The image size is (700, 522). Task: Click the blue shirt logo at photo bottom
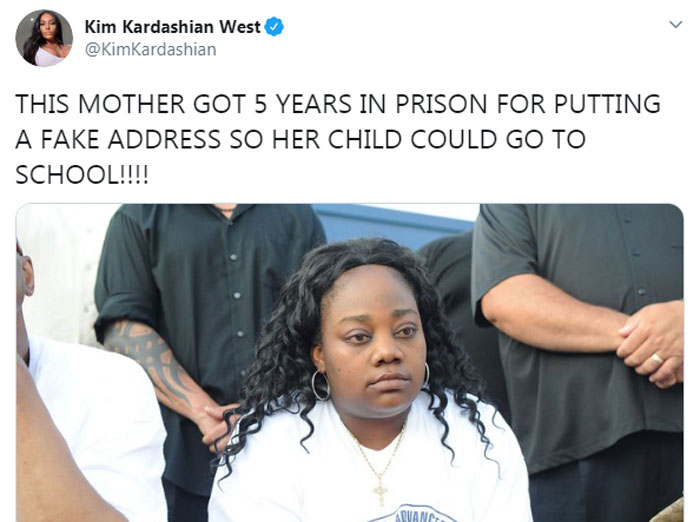[413, 514]
